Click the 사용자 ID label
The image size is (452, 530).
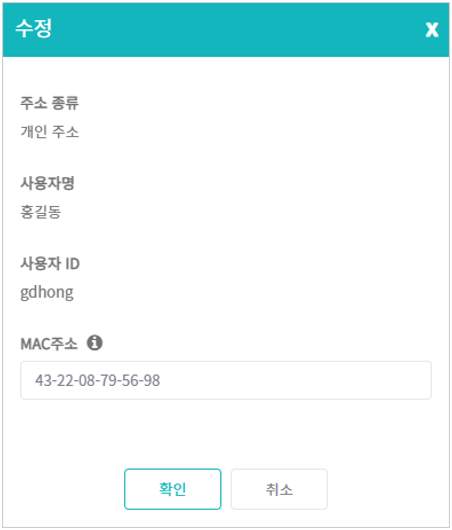click(x=50, y=263)
